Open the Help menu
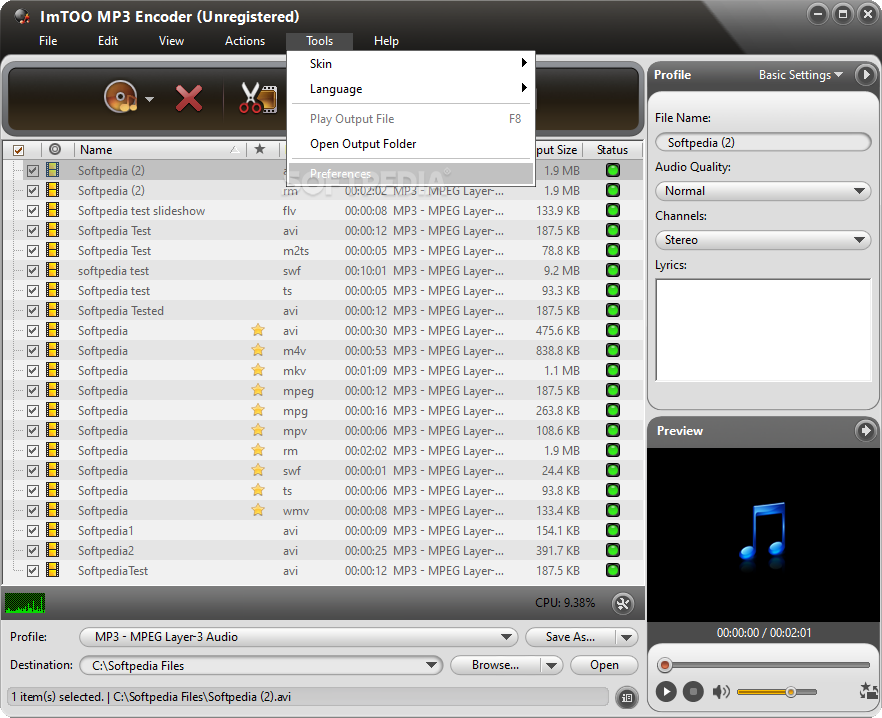The width and height of the screenshot is (882, 718). (x=386, y=41)
